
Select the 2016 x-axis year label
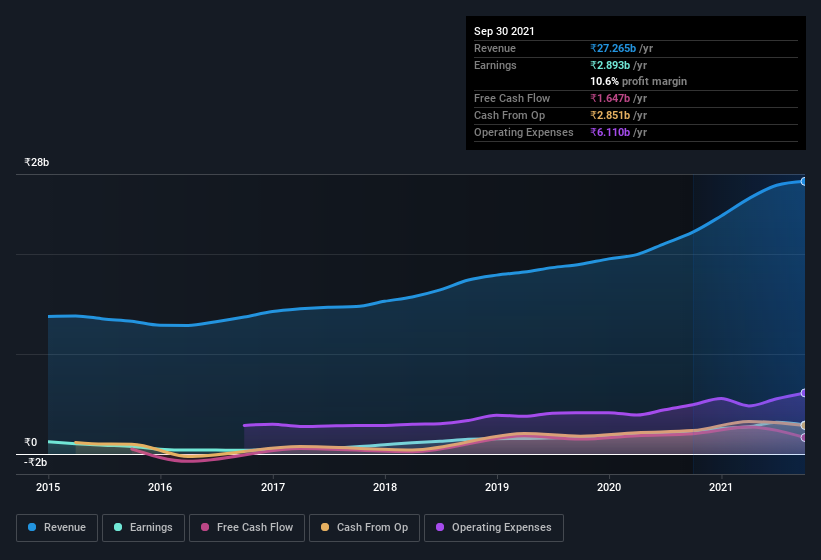[x=160, y=487]
